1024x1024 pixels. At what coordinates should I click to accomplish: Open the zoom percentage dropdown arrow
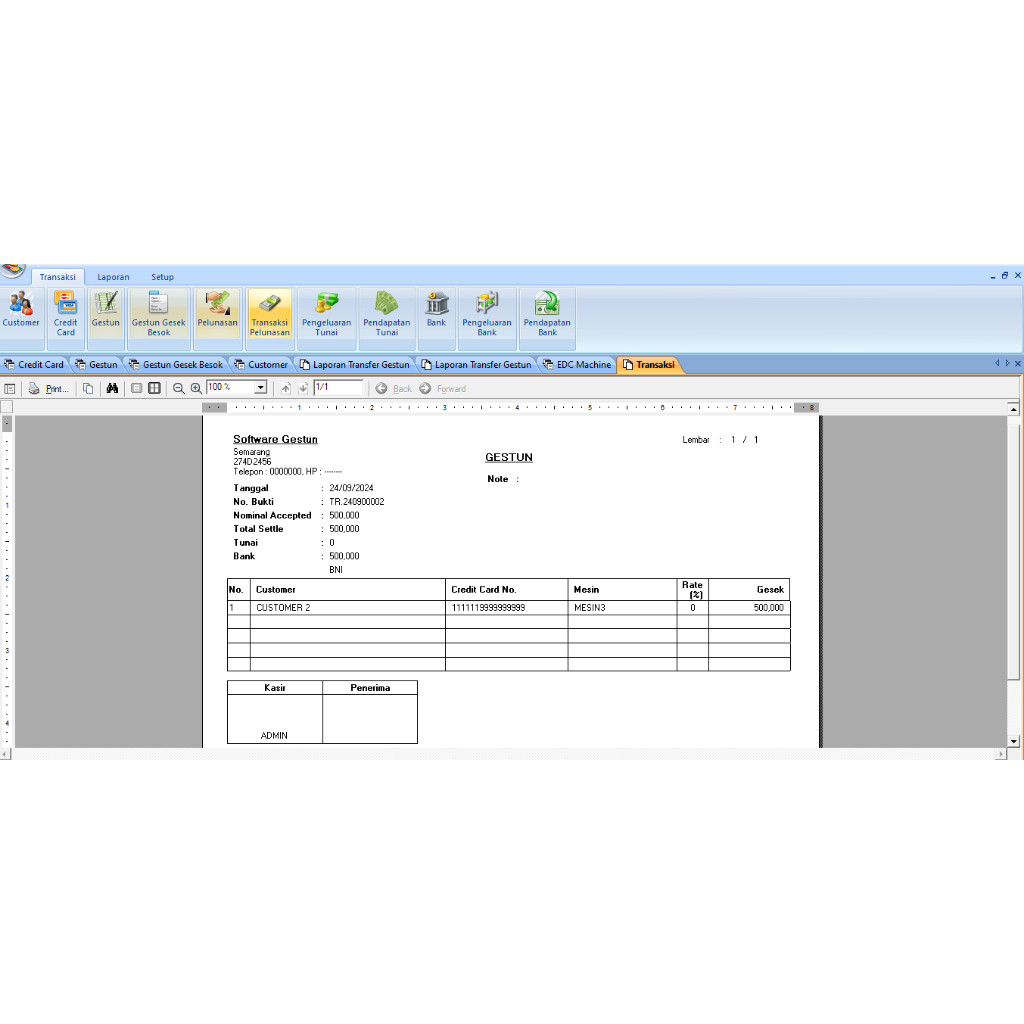point(261,388)
